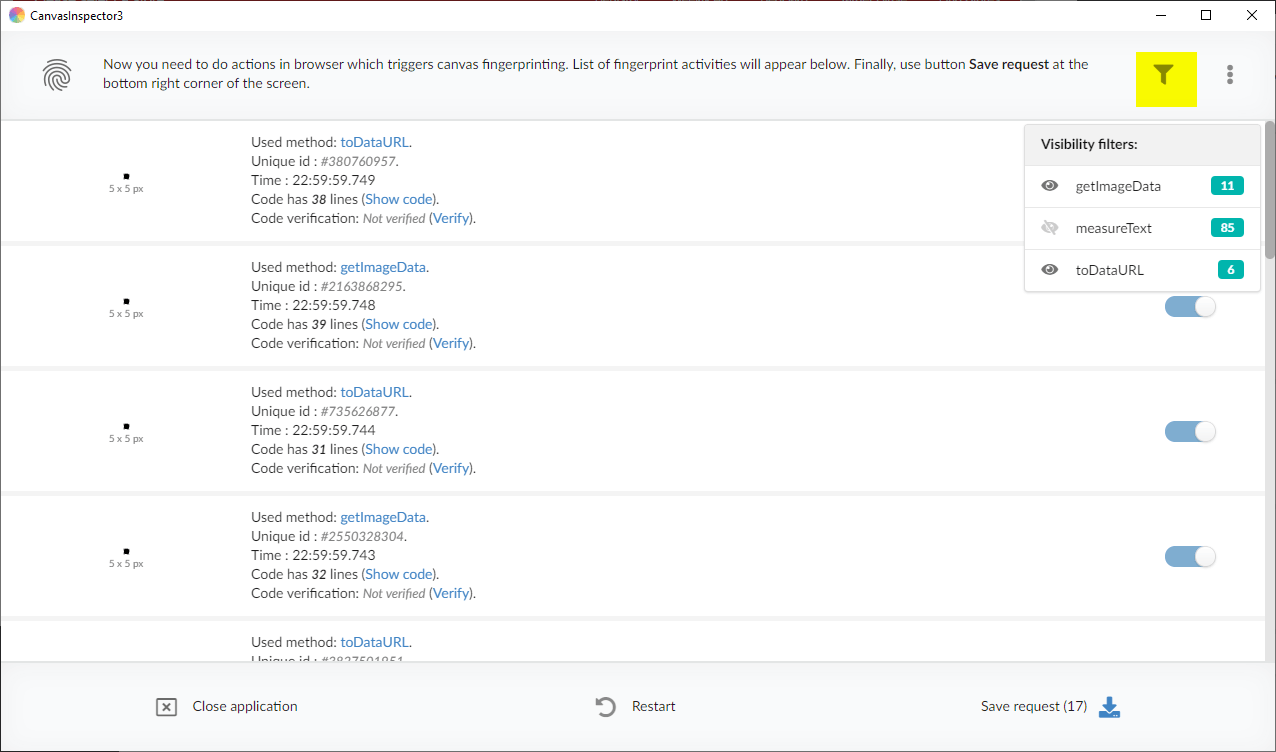Toggle visibility eye for getImageData filter
The width and height of the screenshot is (1276, 752).
(x=1050, y=186)
